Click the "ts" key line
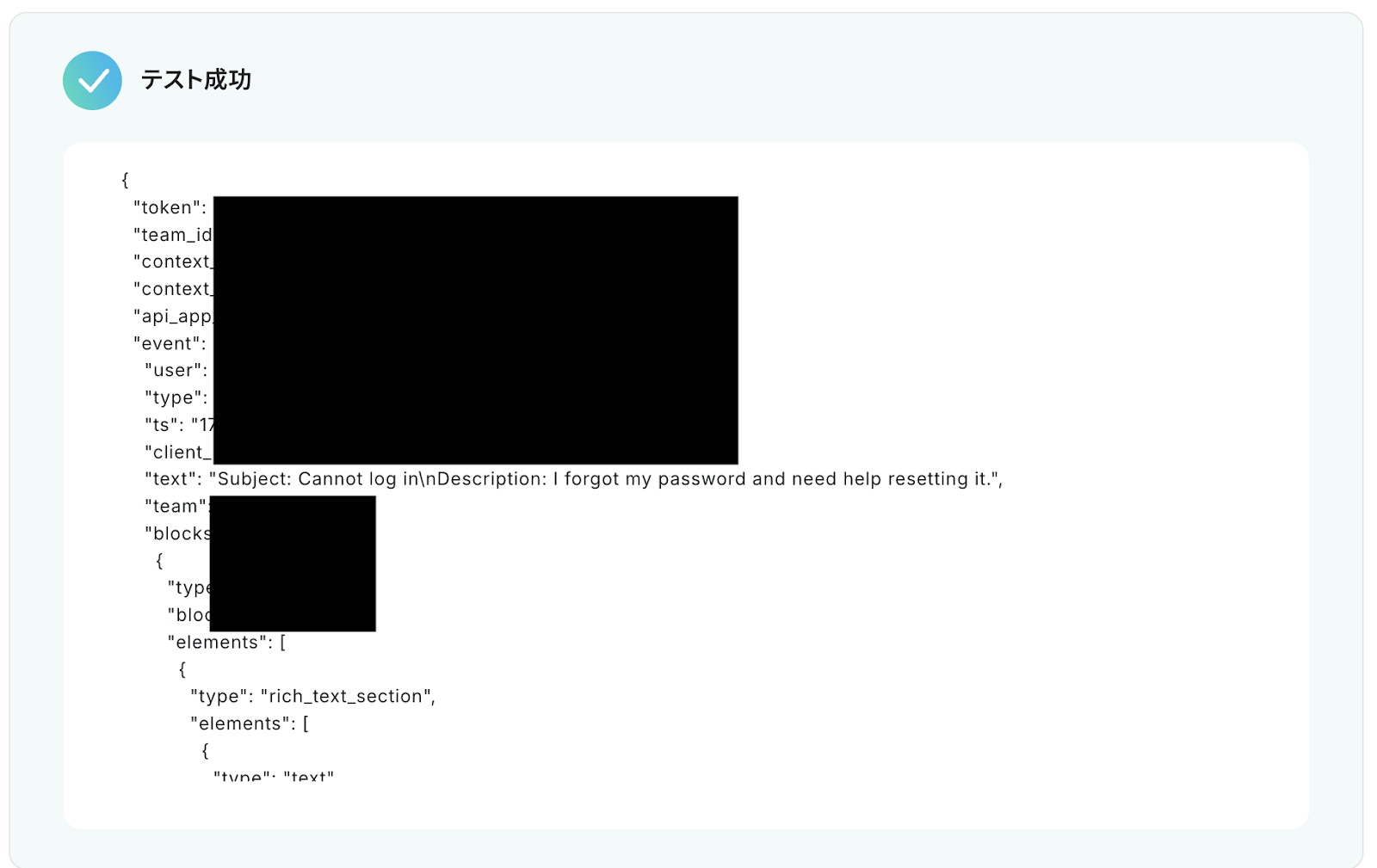 pyautogui.click(x=180, y=425)
